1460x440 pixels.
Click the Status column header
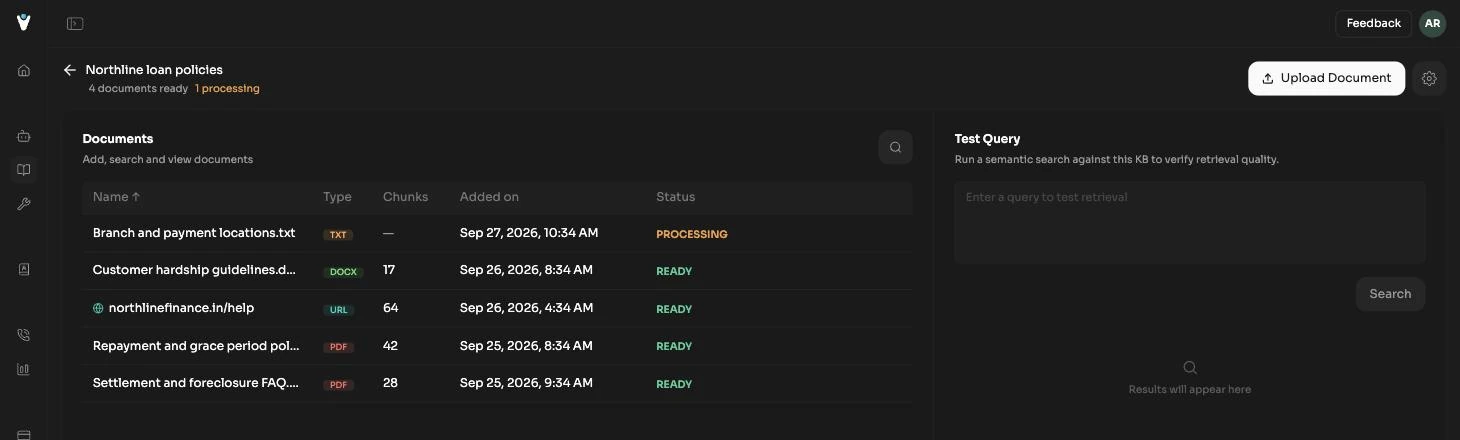click(675, 197)
